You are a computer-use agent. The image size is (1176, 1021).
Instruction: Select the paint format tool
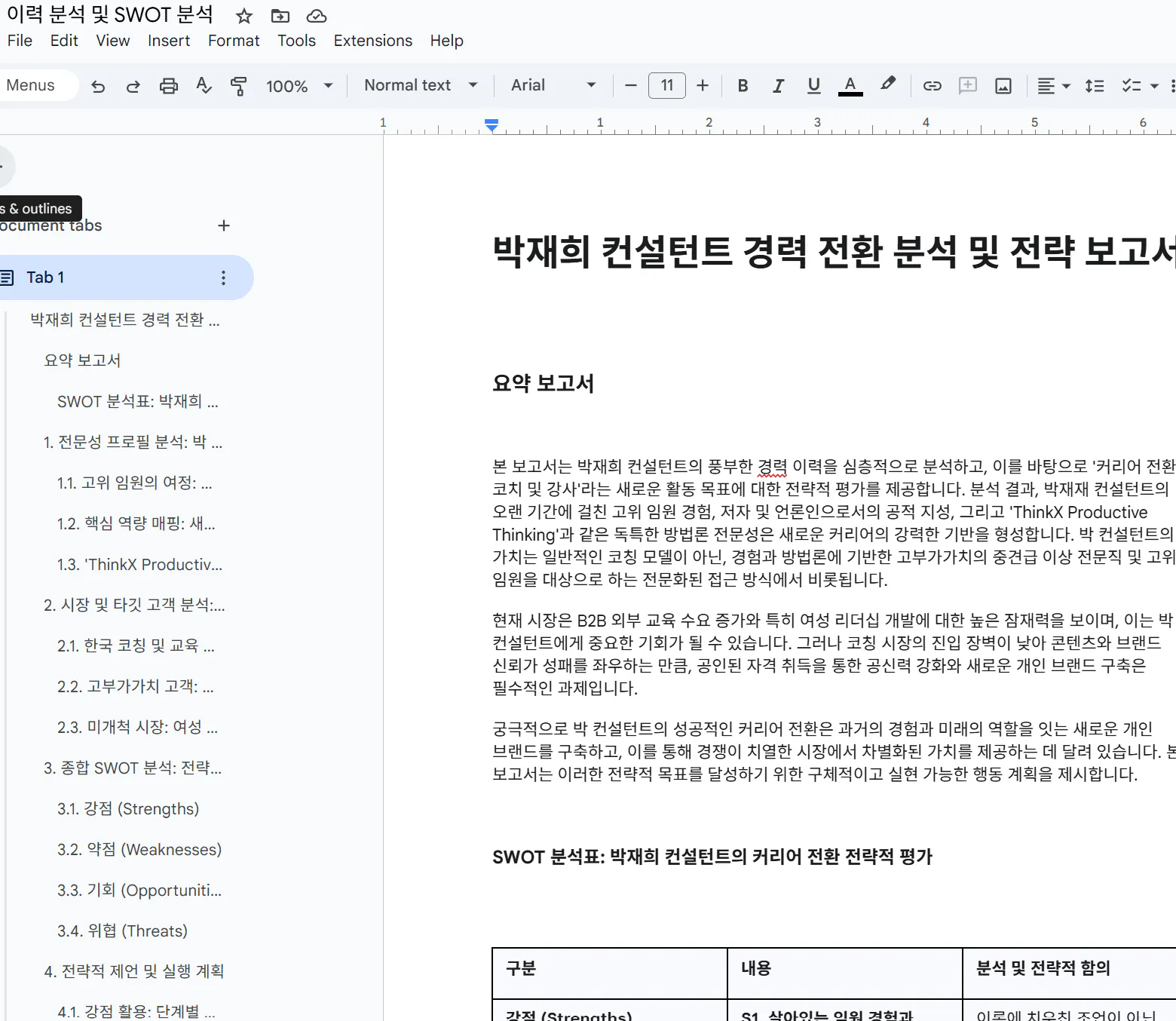click(237, 85)
